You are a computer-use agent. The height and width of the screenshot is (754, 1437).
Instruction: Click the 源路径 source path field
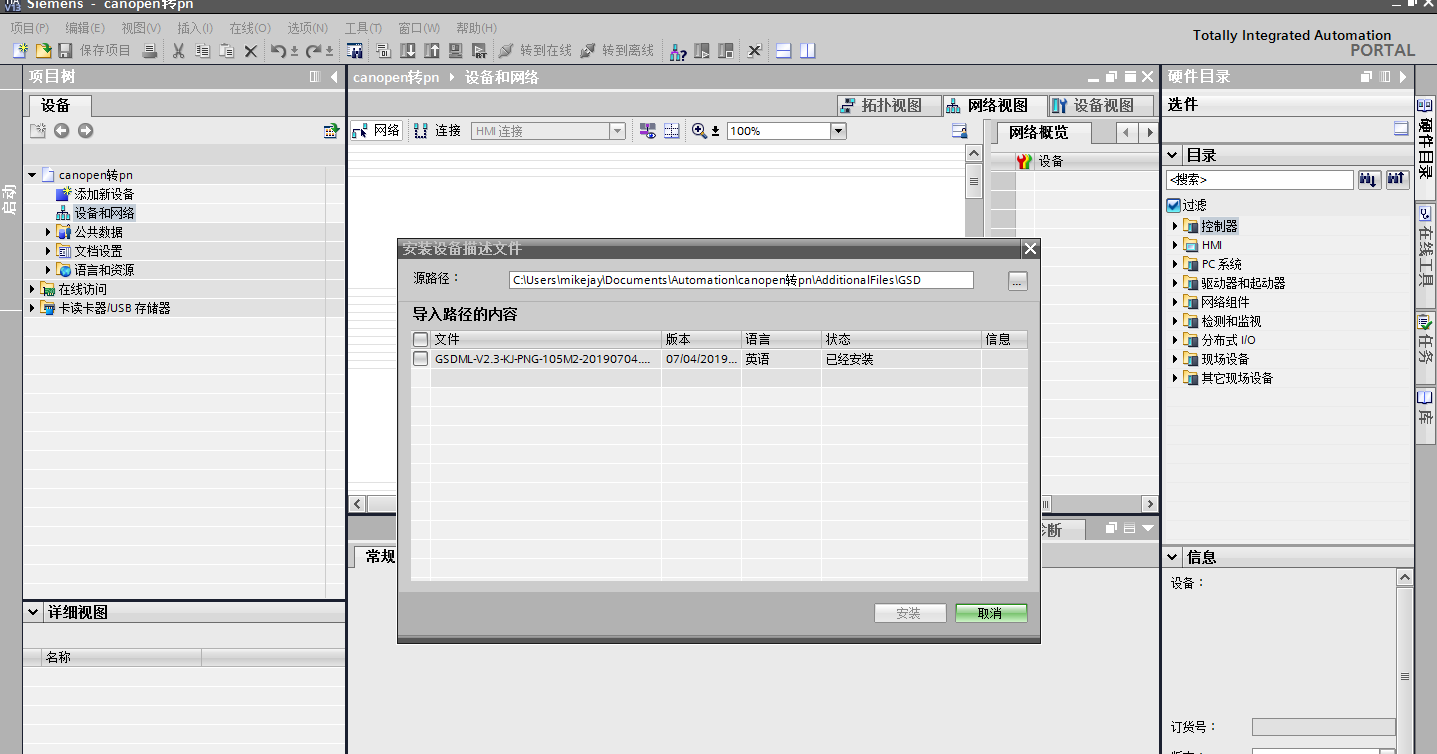click(741, 280)
